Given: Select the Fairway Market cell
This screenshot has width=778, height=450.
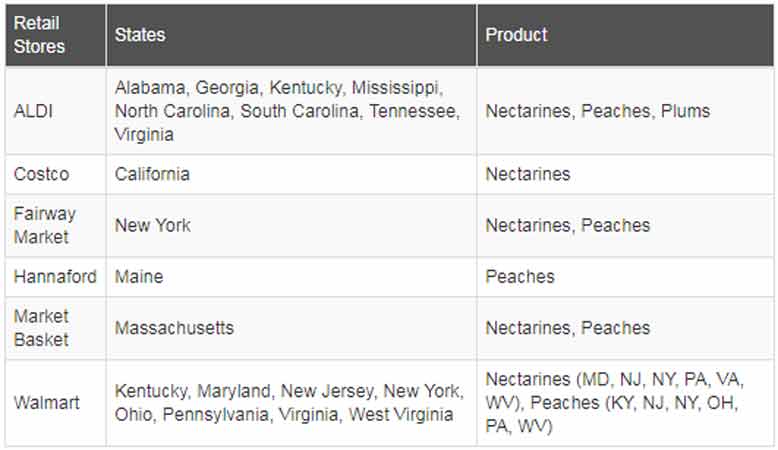Looking at the screenshot, I should pos(56,225).
